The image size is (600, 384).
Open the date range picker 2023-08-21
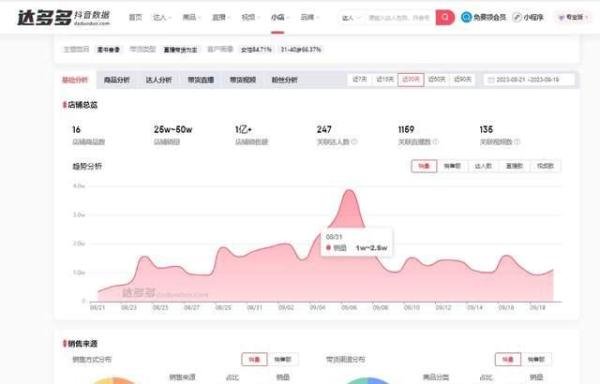529,80
